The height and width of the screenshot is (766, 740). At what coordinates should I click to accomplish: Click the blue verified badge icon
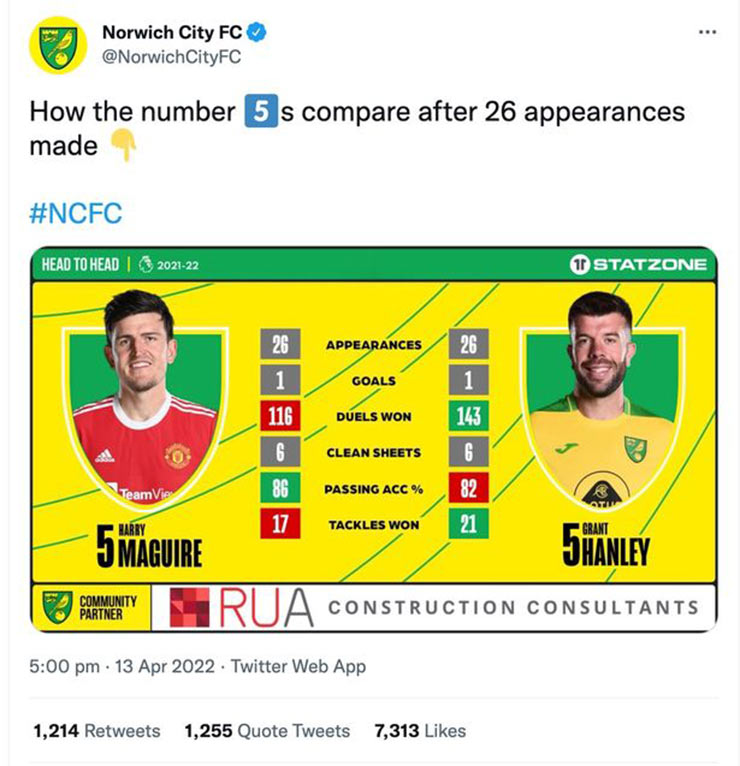tap(256, 32)
